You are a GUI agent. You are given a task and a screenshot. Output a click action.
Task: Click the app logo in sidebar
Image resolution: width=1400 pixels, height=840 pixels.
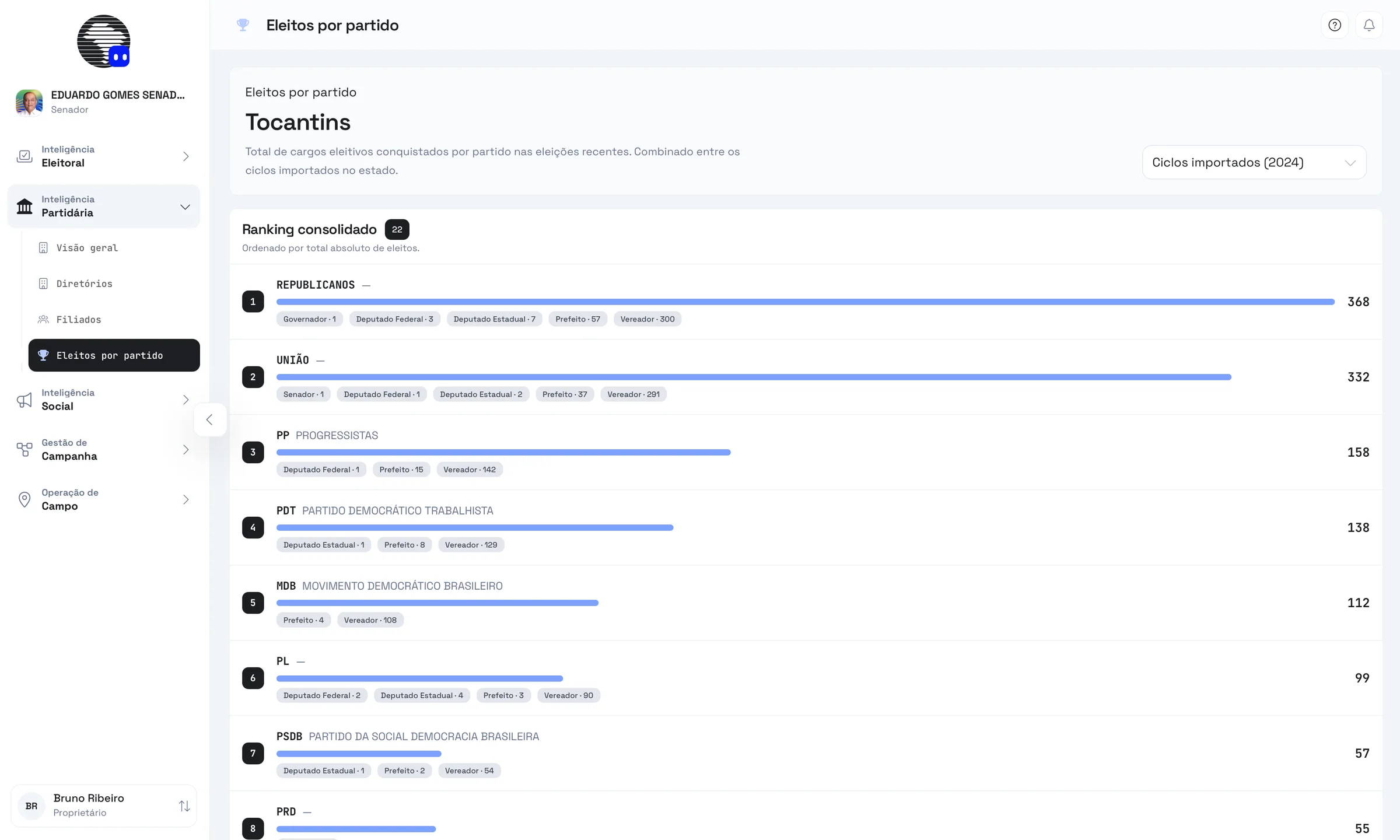click(x=104, y=41)
